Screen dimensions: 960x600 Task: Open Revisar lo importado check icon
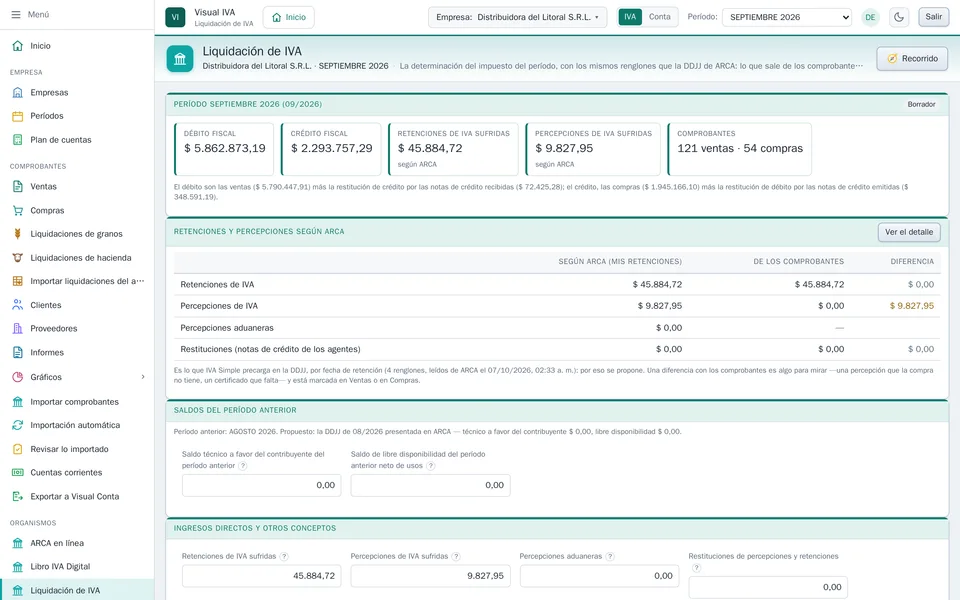tap(18, 449)
